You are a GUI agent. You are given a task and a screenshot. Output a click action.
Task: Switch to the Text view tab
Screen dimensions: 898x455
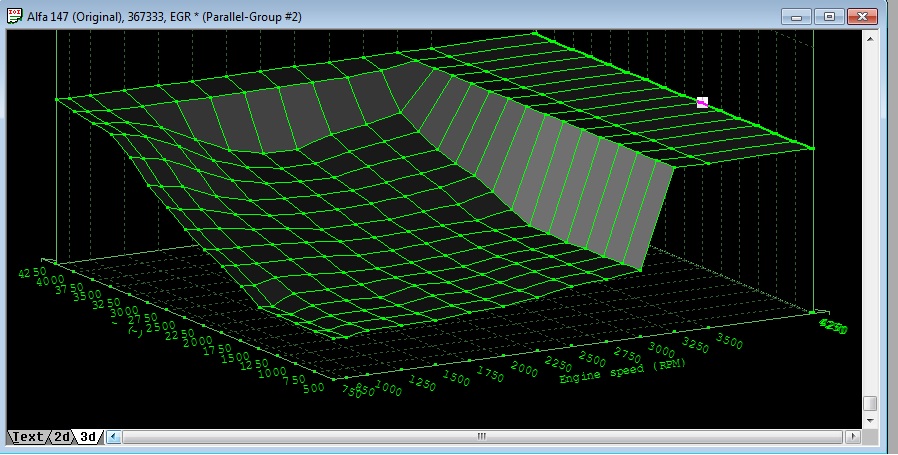point(27,437)
